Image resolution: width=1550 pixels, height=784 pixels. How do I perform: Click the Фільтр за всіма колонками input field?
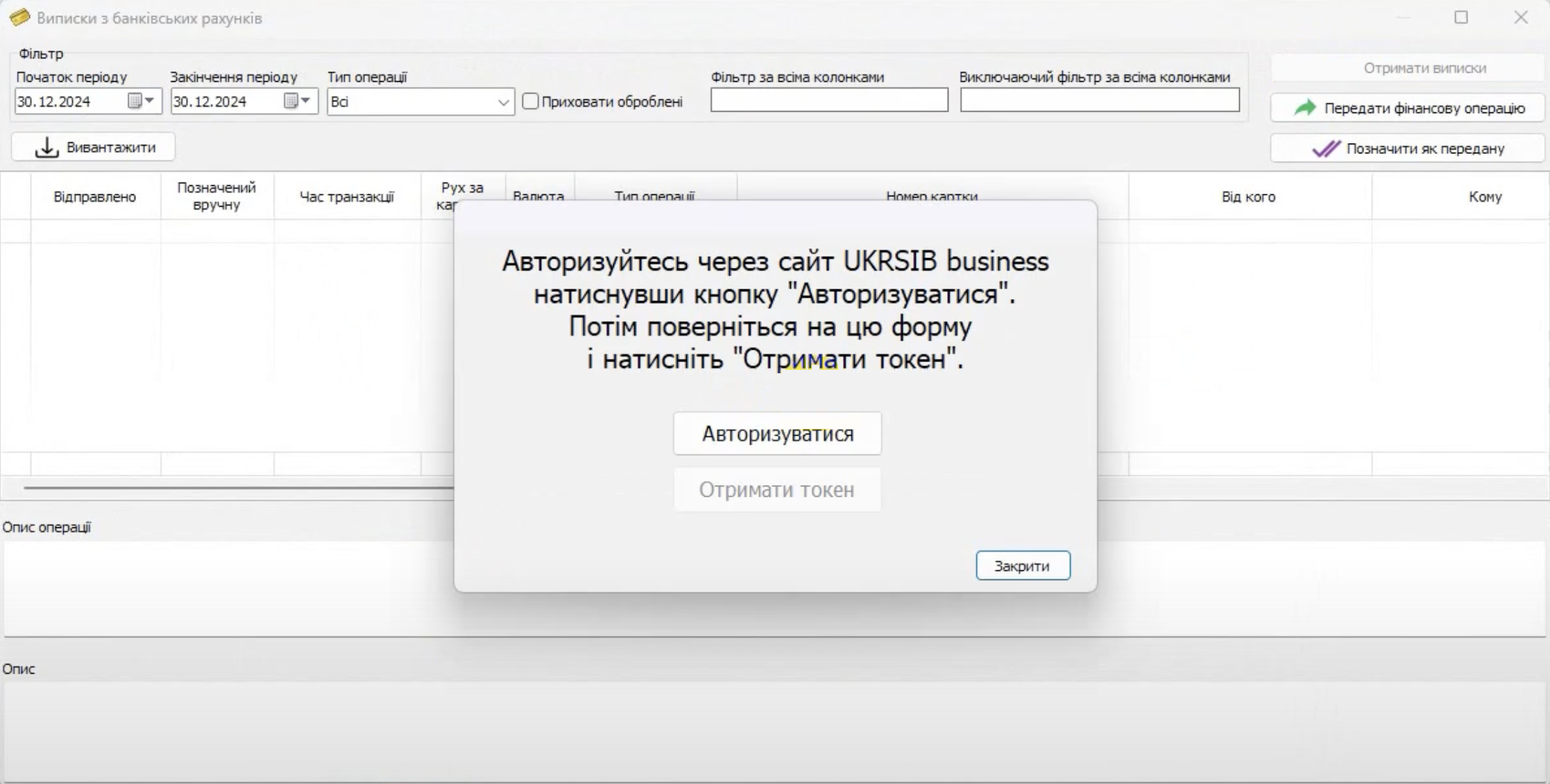pyautogui.click(x=828, y=100)
